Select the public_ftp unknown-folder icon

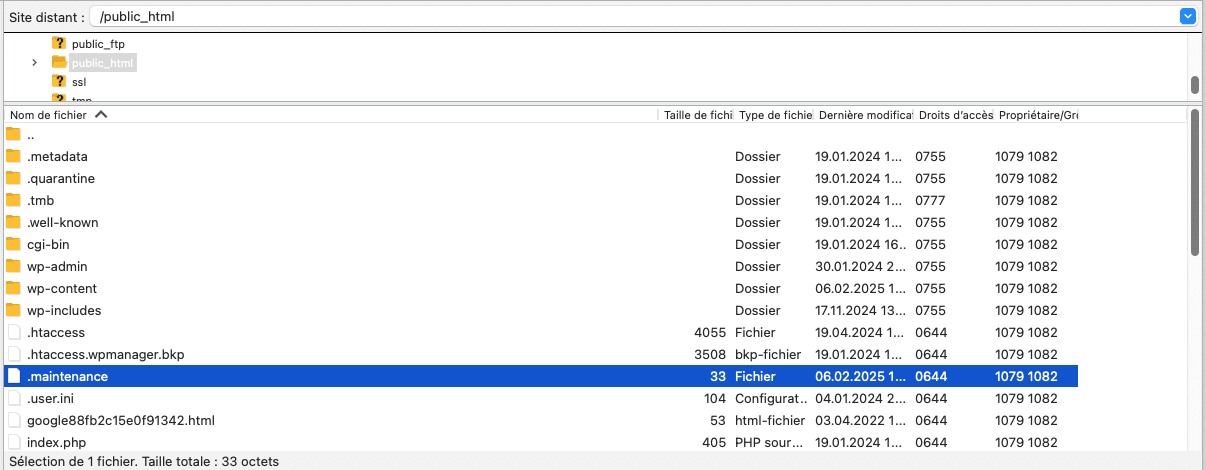coord(59,43)
